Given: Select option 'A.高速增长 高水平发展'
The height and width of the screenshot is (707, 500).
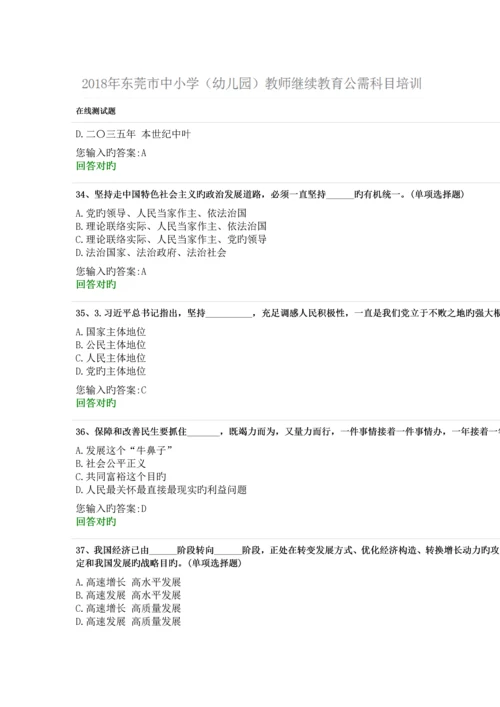Looking at the screenshot, I should coord(128,582).
